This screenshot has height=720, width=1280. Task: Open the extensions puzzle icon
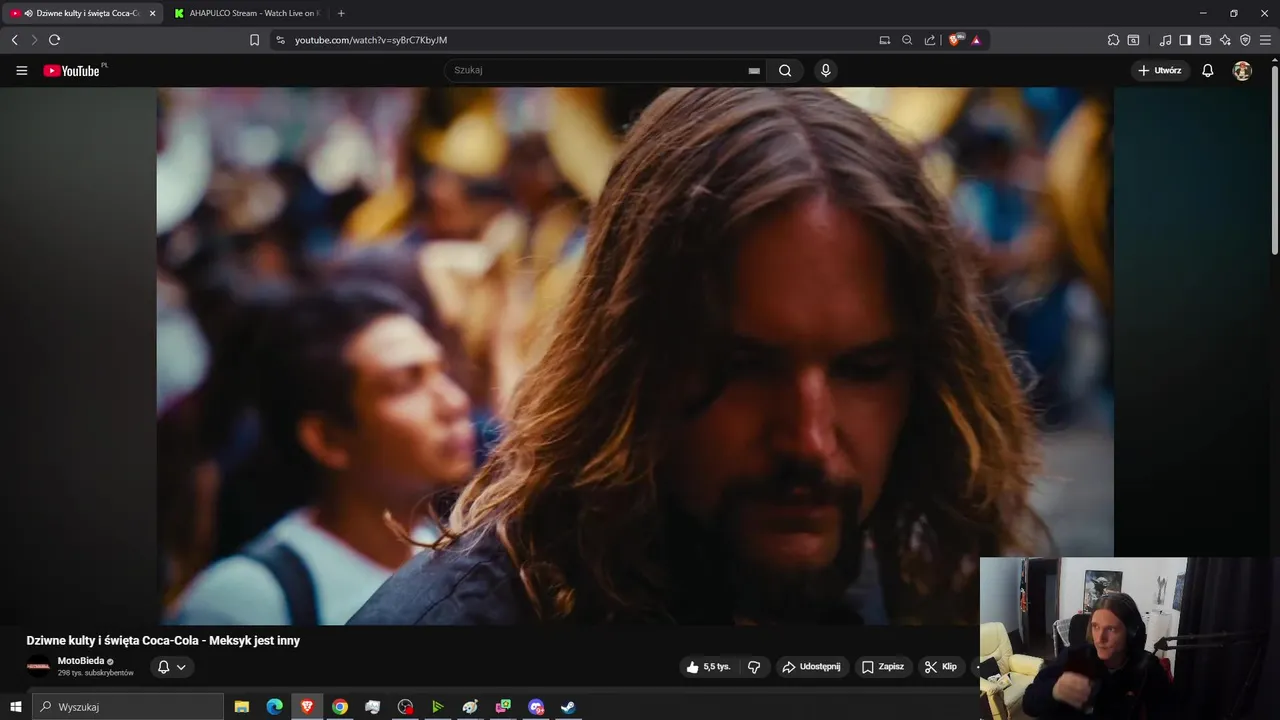1113,40
